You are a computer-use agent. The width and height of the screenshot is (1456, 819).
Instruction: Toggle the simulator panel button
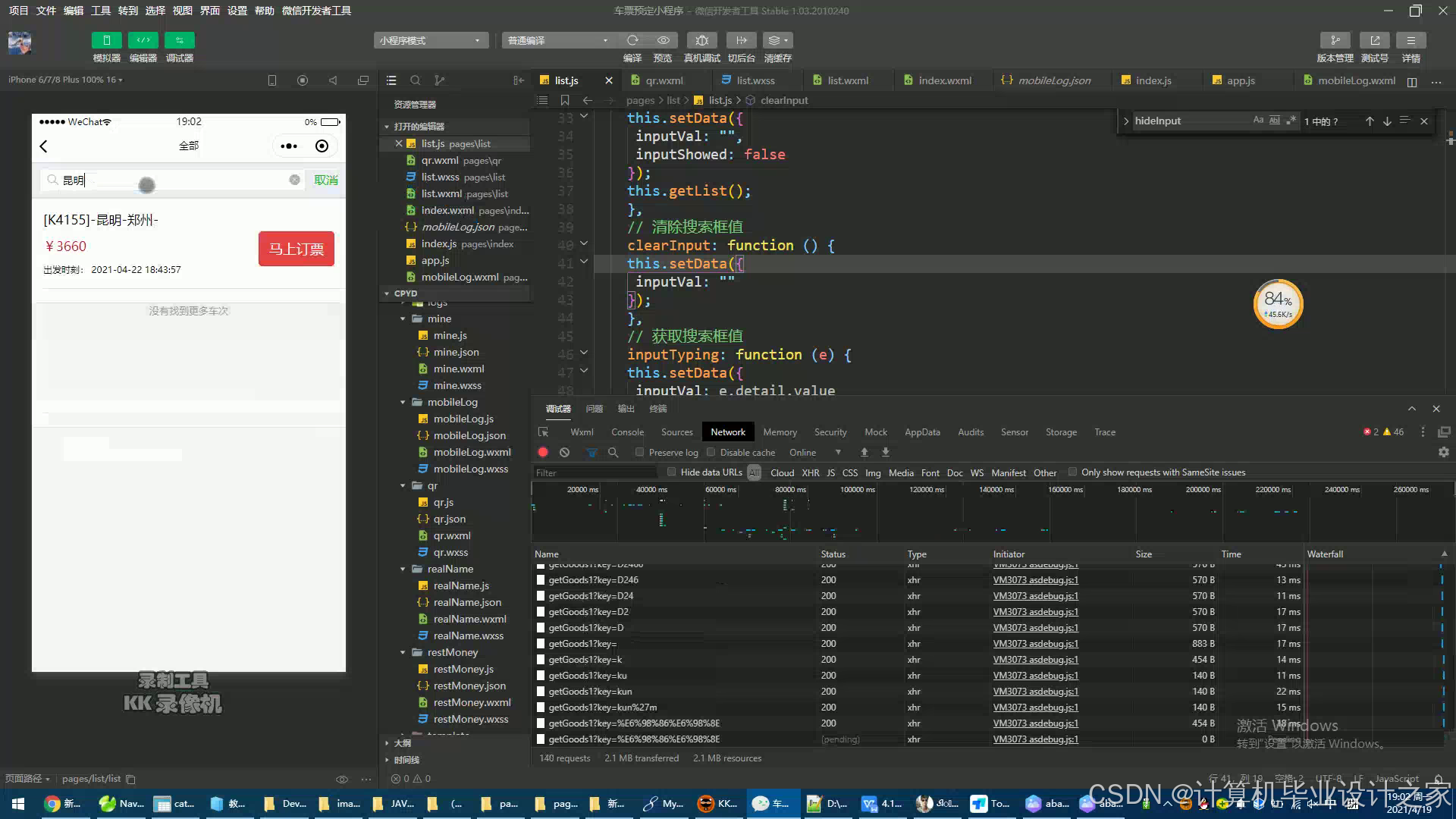pos(106,40)
